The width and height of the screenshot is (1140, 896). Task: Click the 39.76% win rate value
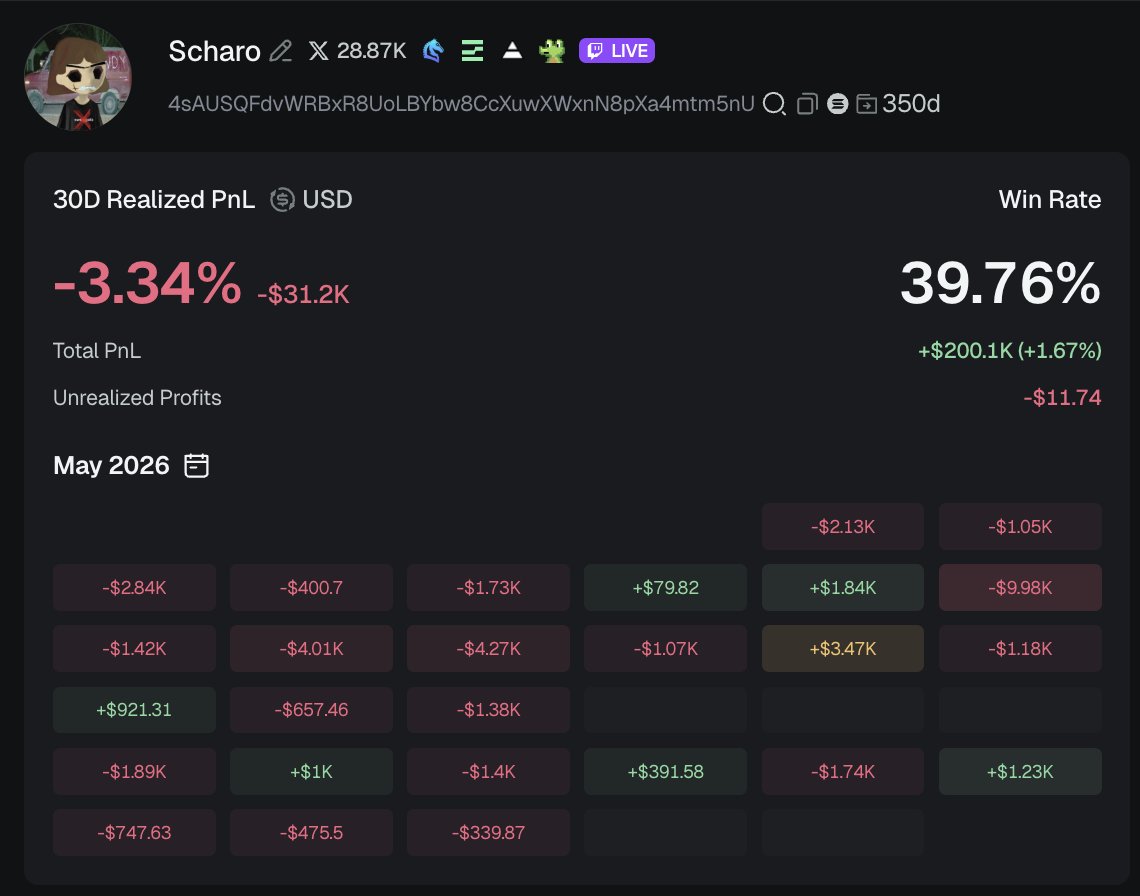[1000, 283]
